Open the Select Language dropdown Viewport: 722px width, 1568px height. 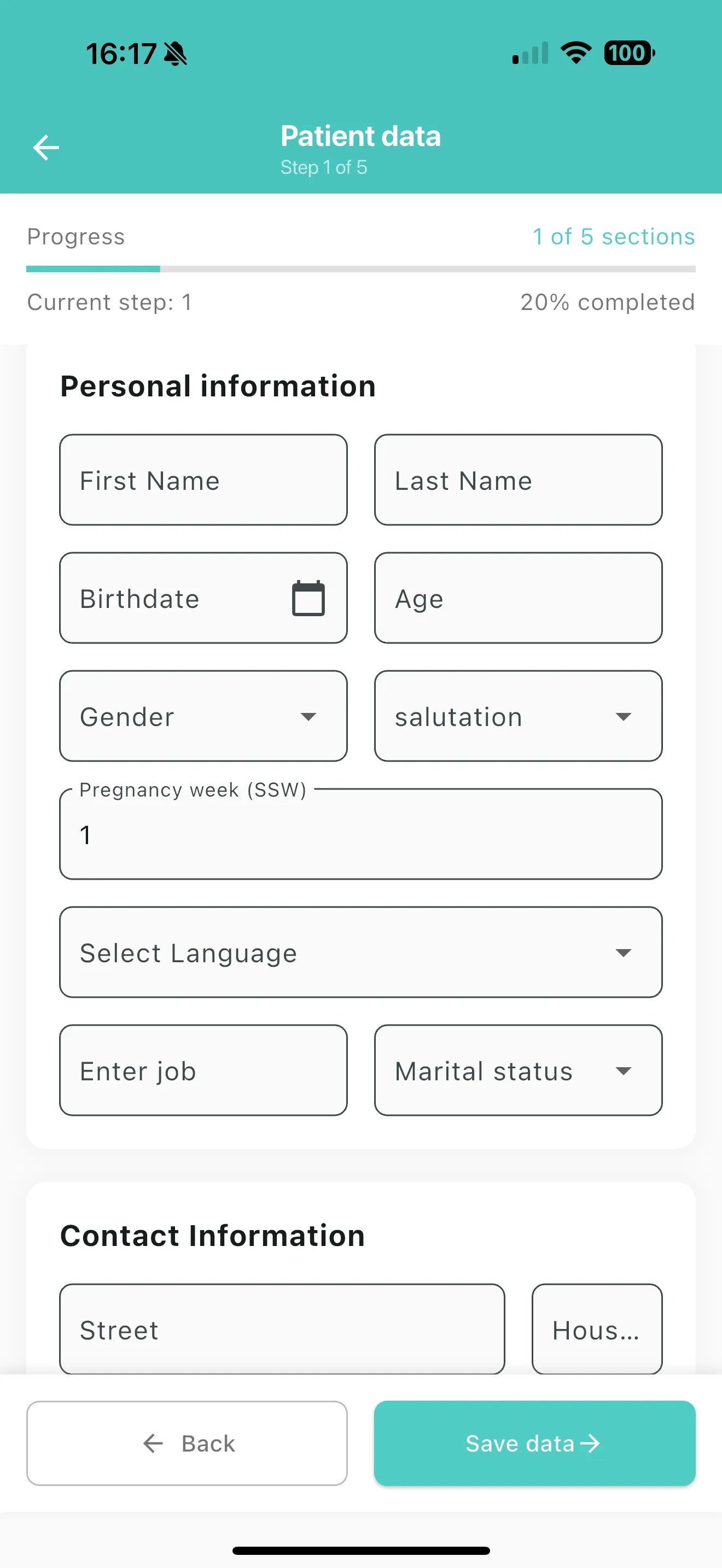pos(360,952)
